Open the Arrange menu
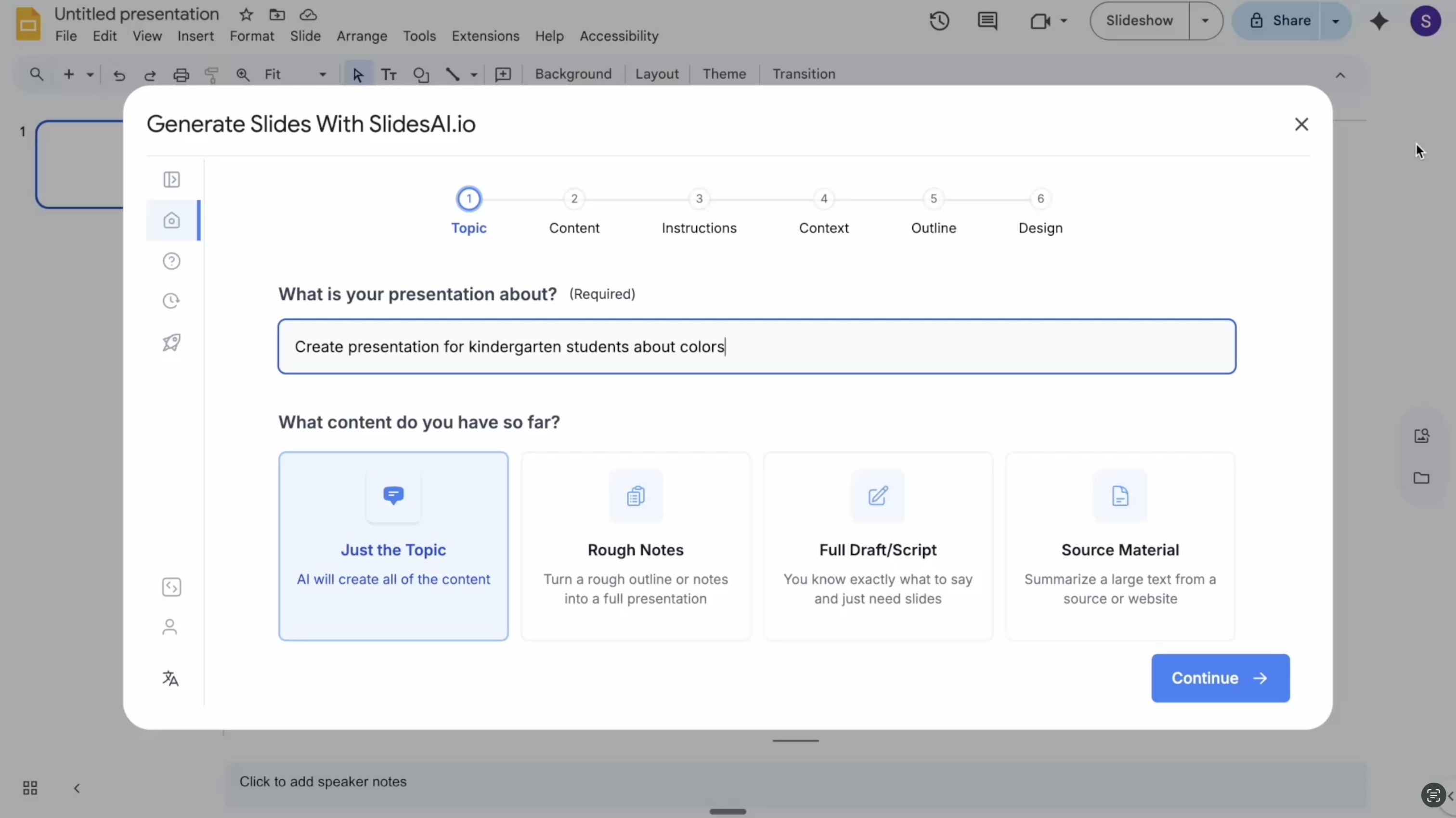The width and height of the screenshot is (1456, 818). pos(362,36)
